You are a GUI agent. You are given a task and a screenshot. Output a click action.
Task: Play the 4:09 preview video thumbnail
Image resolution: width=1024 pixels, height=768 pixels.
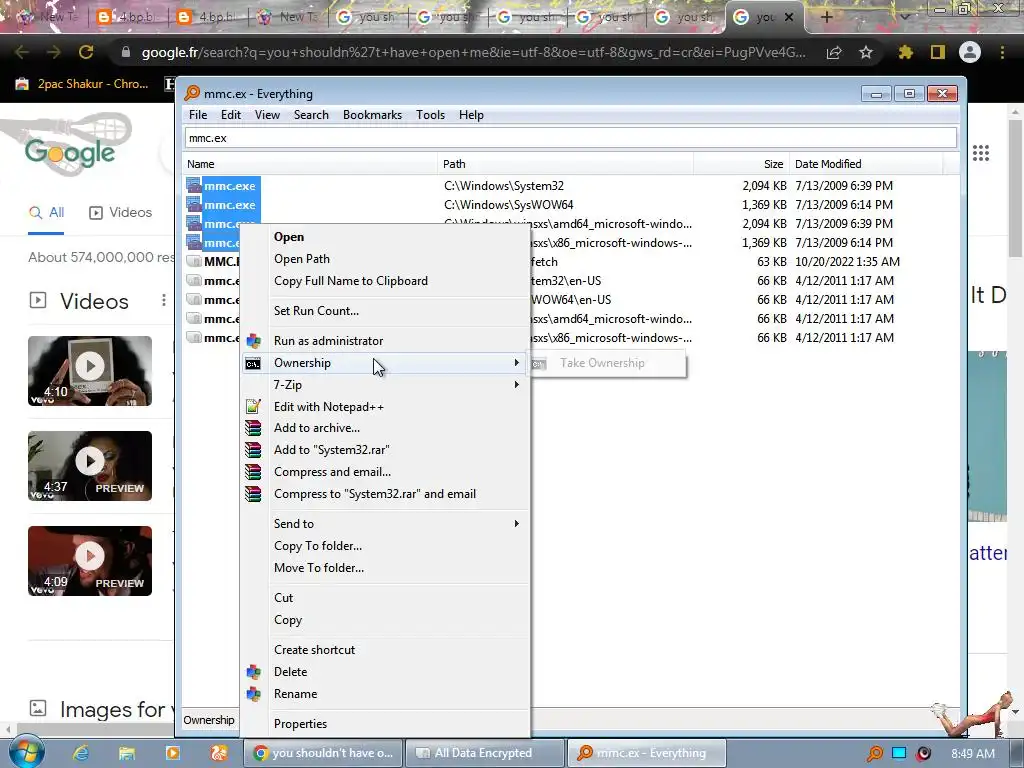point(89,560)
